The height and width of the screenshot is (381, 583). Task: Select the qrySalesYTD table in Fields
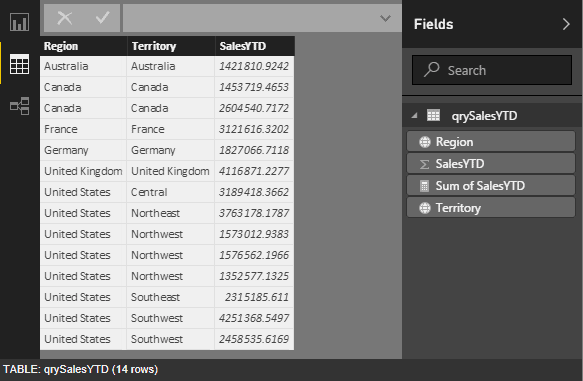(493, 116)
